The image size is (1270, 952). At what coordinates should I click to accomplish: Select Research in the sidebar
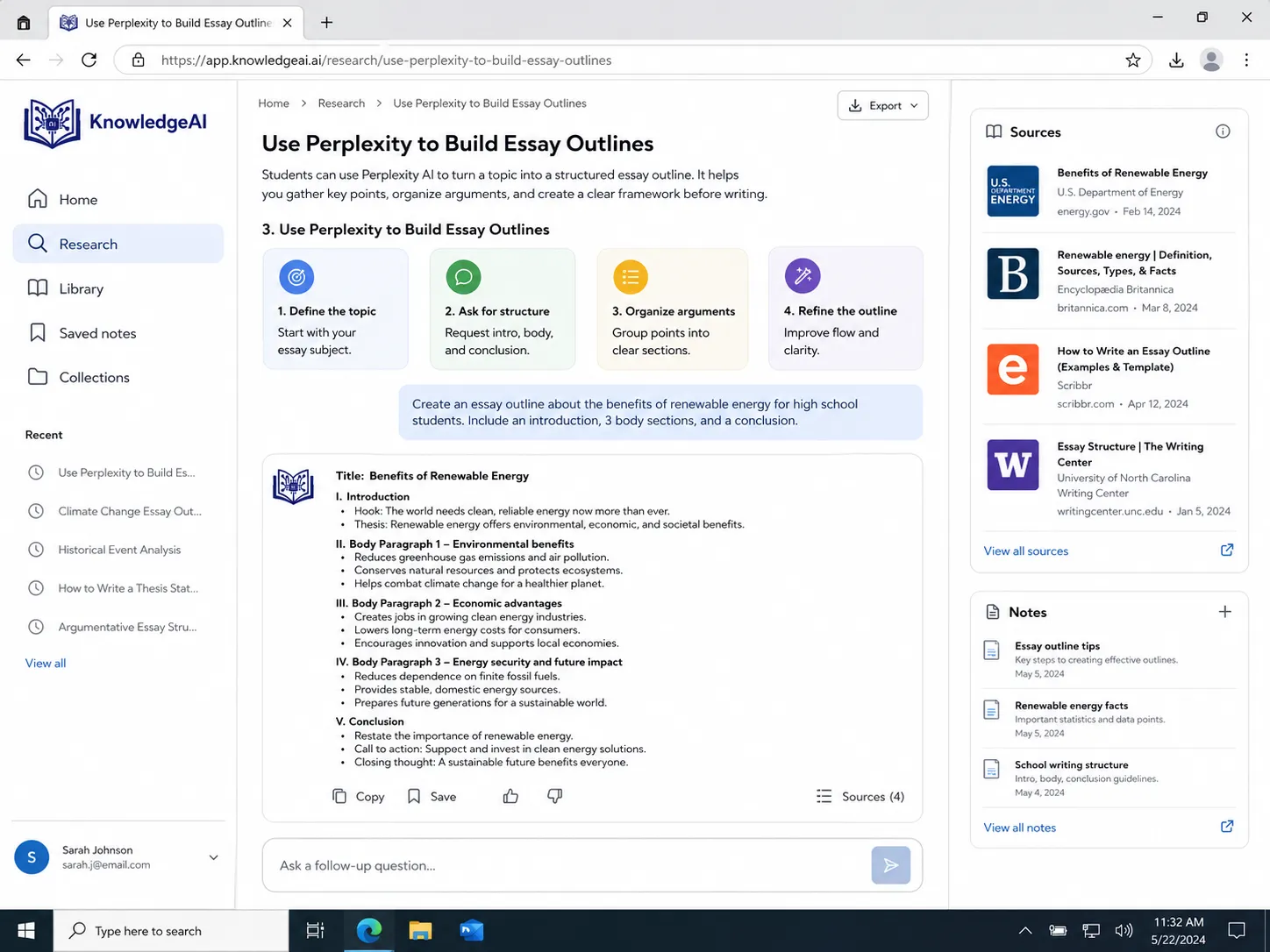tap(118, 244)
